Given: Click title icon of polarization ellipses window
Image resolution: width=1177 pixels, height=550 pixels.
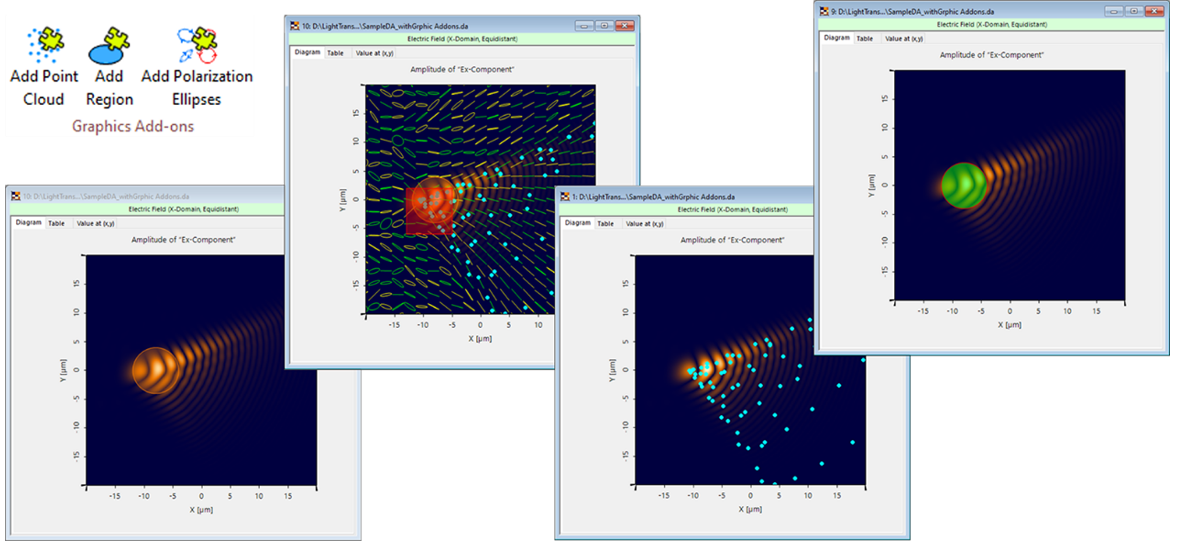Looking at the screenshot, I should pos(294,25).
